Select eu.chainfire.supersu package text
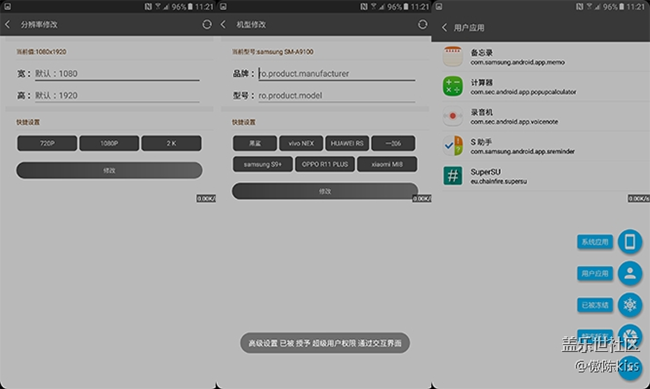The height and width of the screenshot is (389, 650). coord(499,182)
